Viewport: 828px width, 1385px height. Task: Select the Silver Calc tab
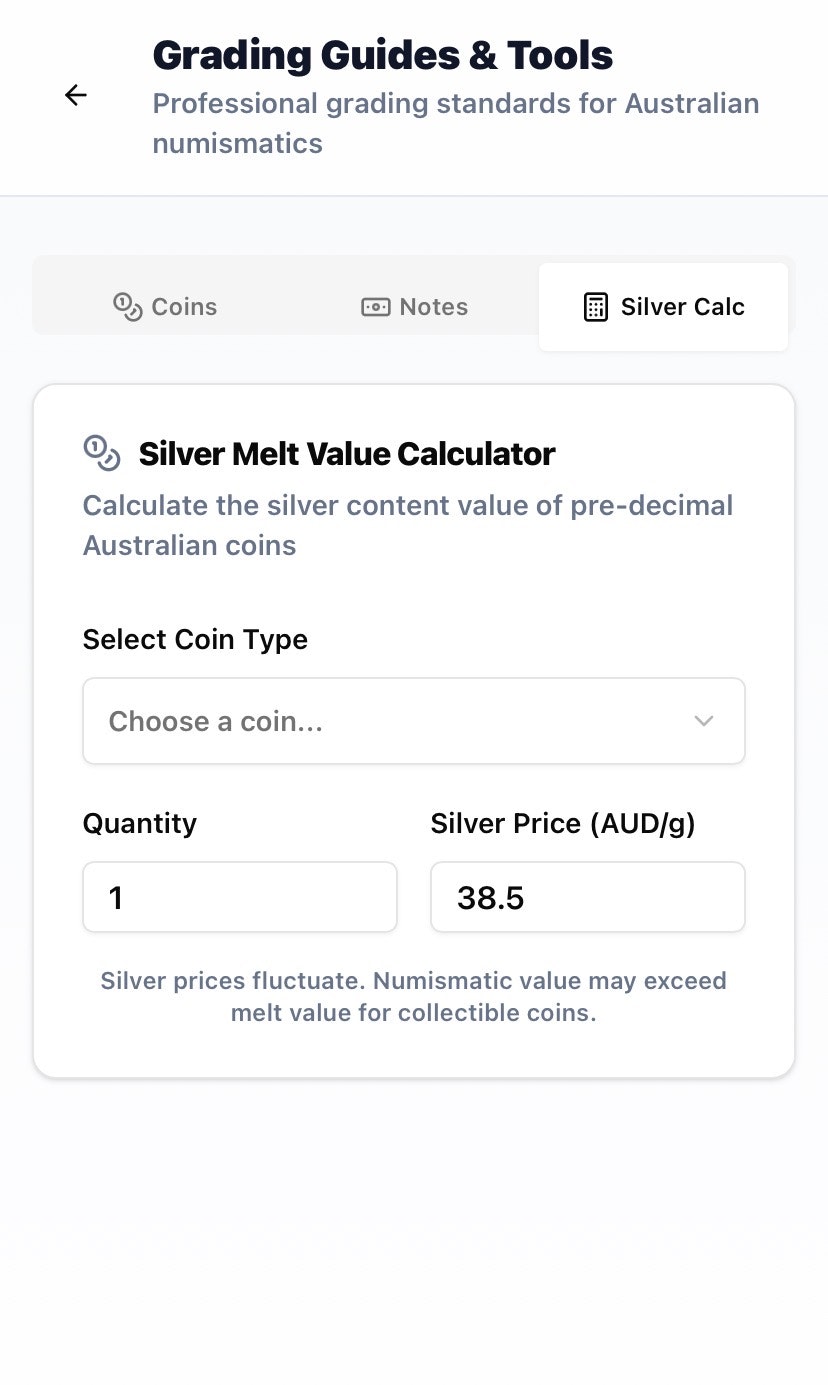click(x=663, y=307)
